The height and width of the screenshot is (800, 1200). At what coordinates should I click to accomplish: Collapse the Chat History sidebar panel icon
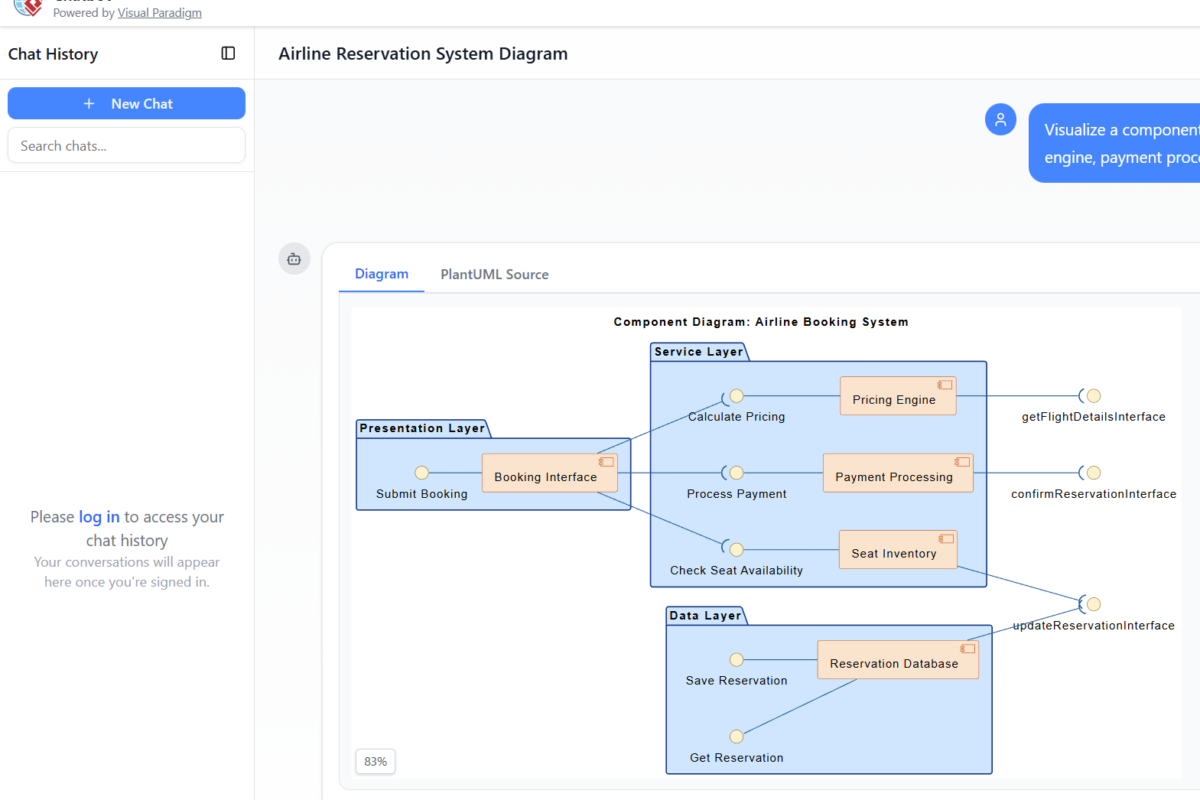[228, 53]
